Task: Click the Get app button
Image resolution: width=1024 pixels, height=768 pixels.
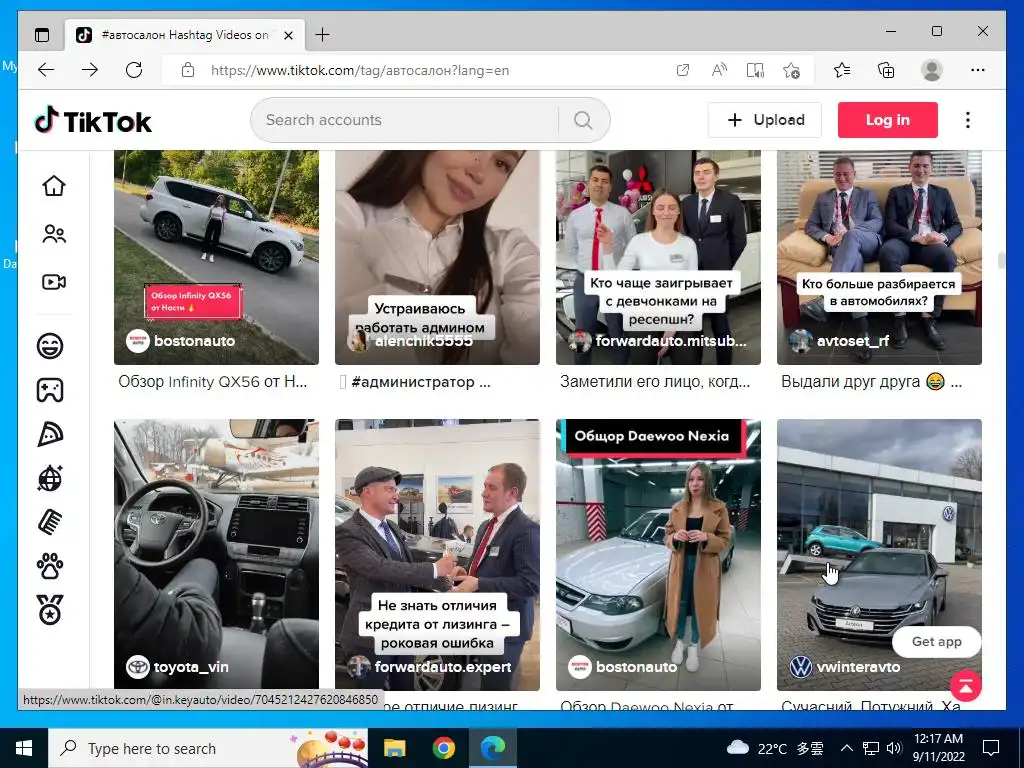Action: [x=936, y=642]
